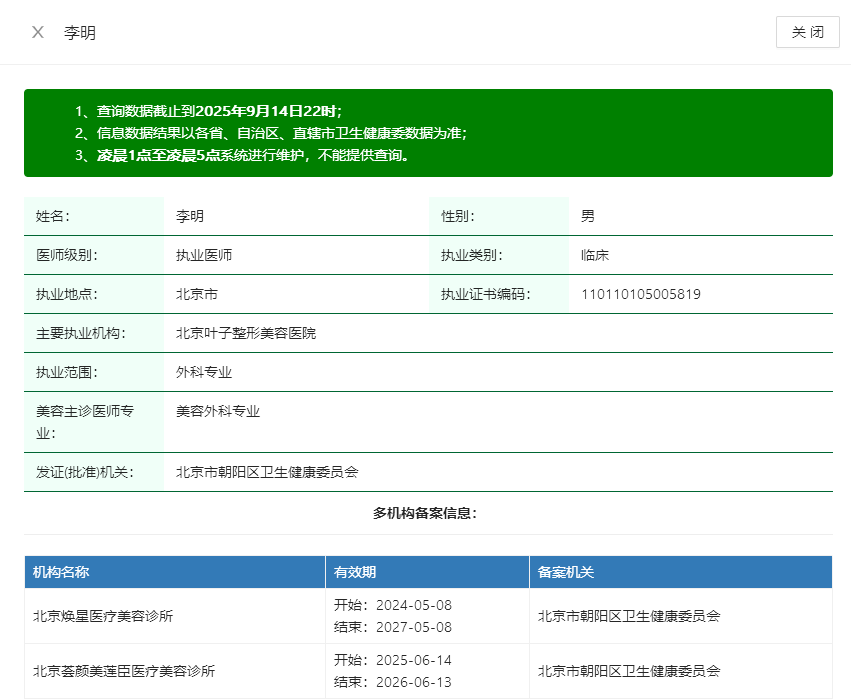
Task: Click the 美容外科专业 specialty value
Action: 218,411
